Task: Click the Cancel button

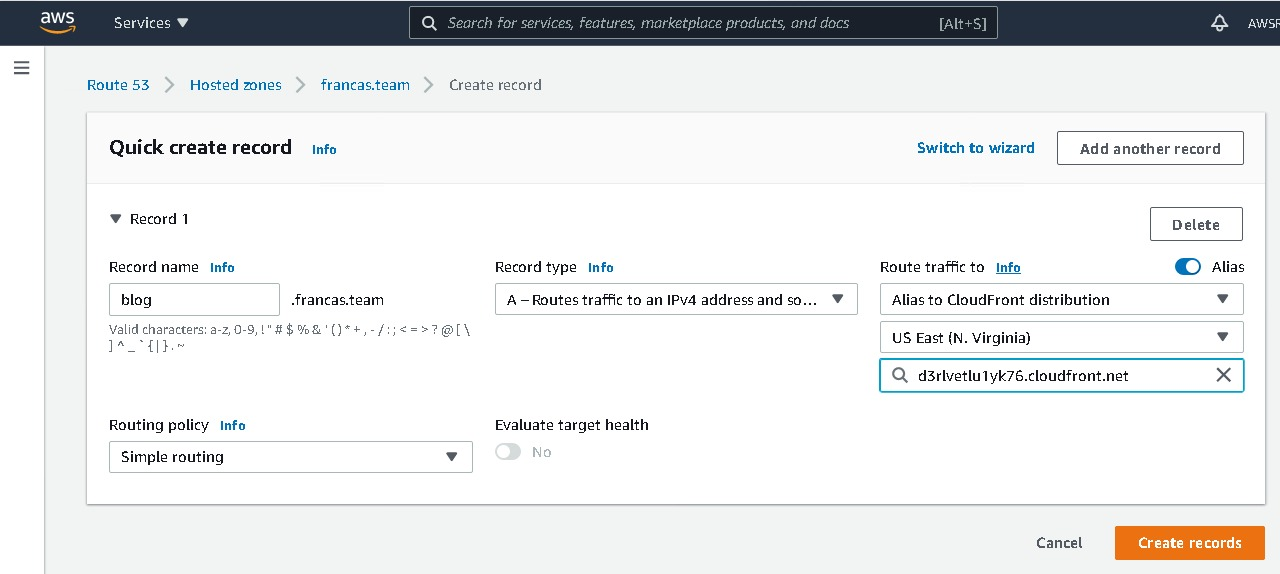Action: (1059, 543)
